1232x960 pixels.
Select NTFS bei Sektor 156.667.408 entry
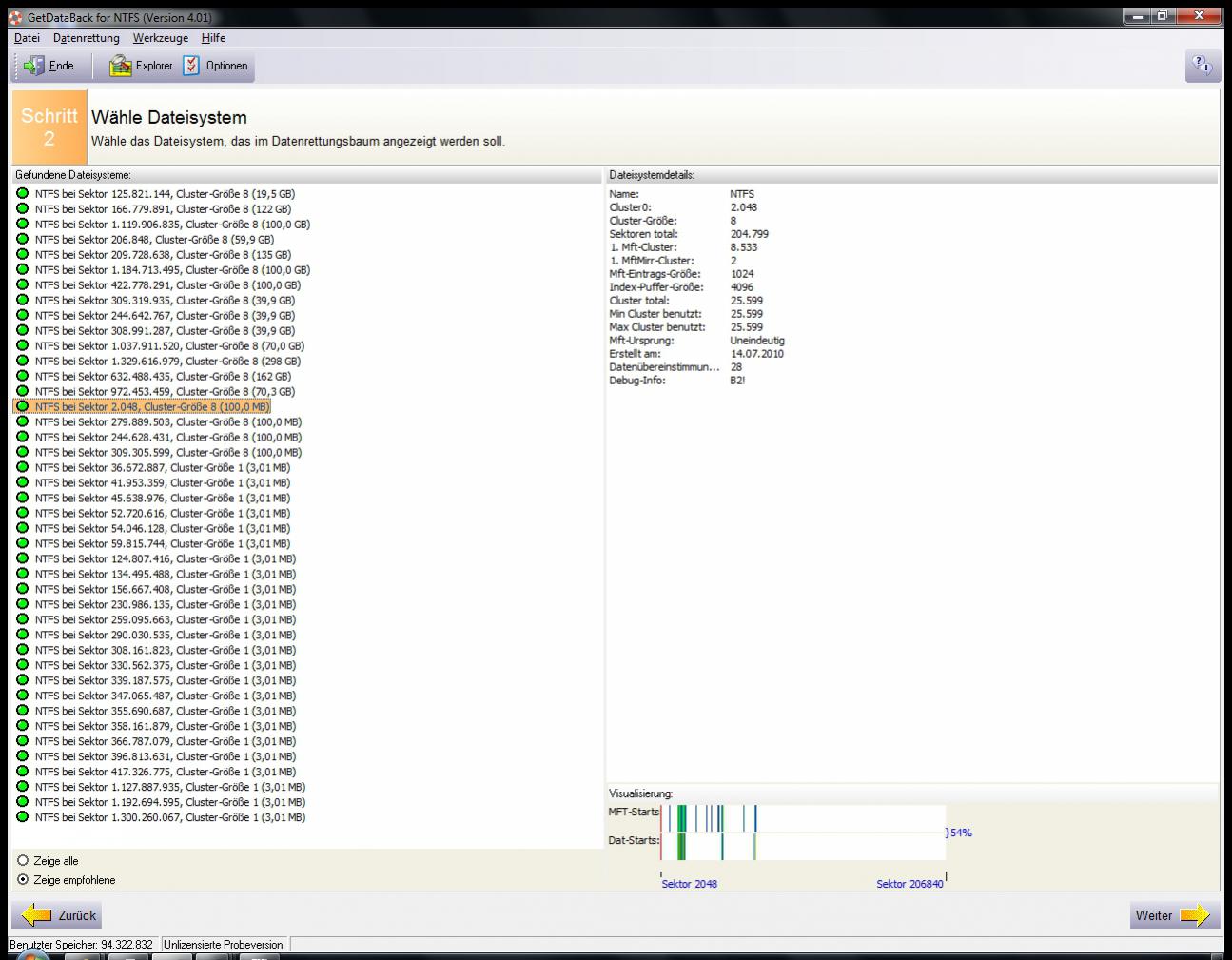(166, 590)
